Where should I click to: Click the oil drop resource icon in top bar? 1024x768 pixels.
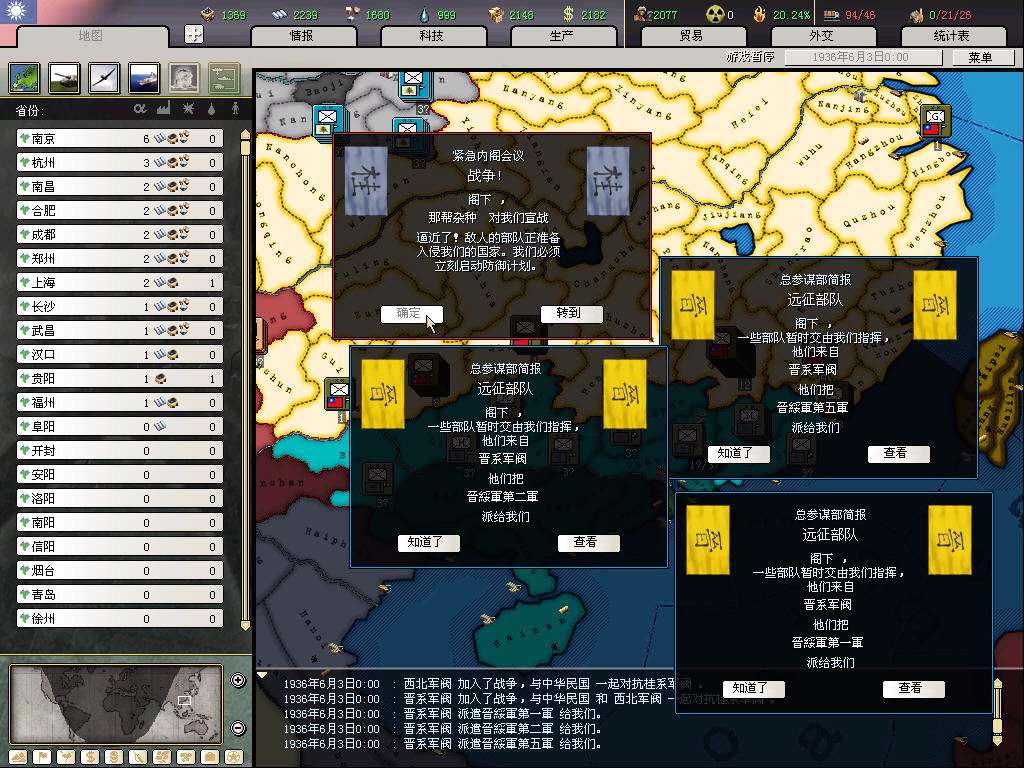425,14
